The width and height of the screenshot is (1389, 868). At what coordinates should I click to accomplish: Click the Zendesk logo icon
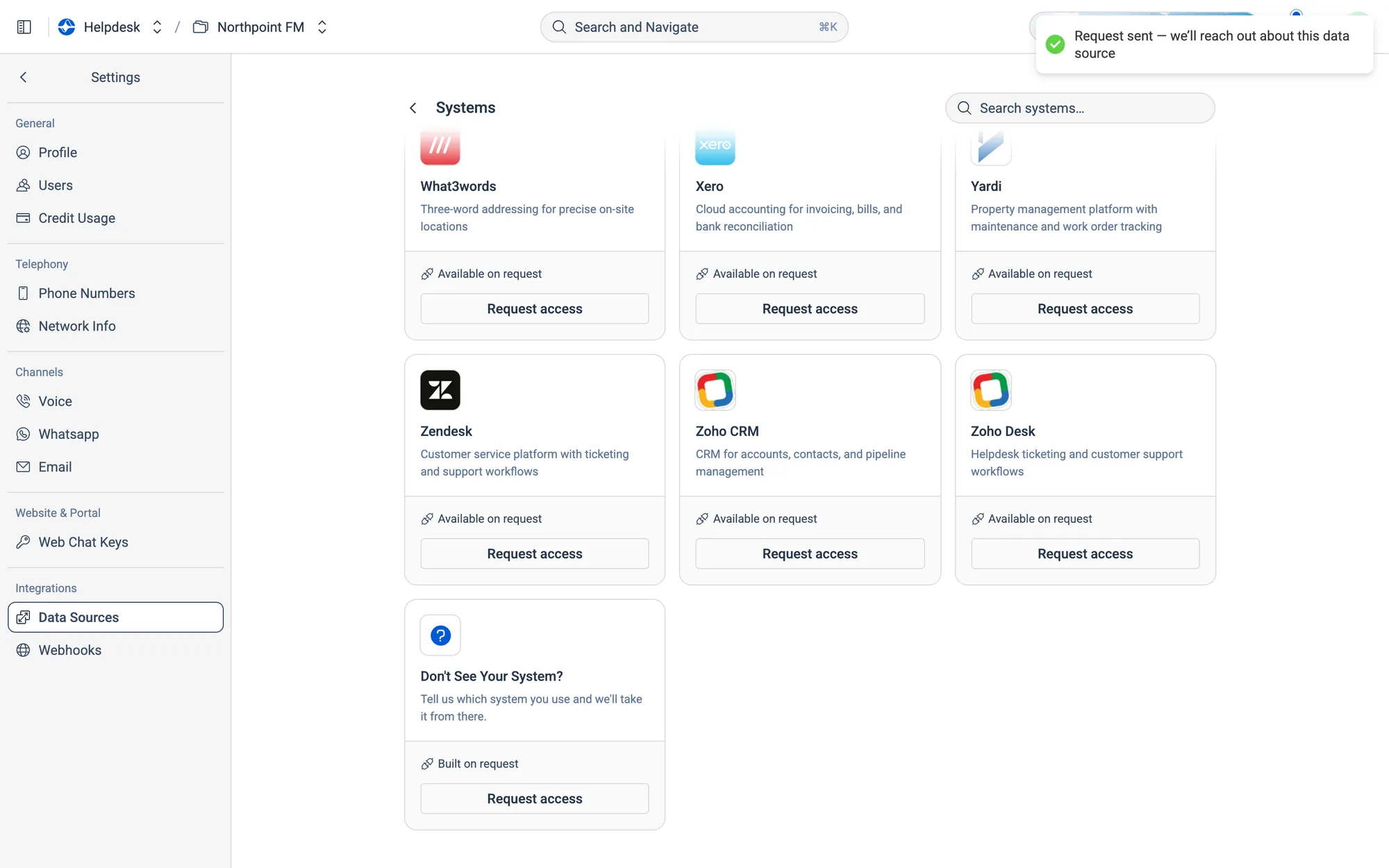tap(440, 390)
